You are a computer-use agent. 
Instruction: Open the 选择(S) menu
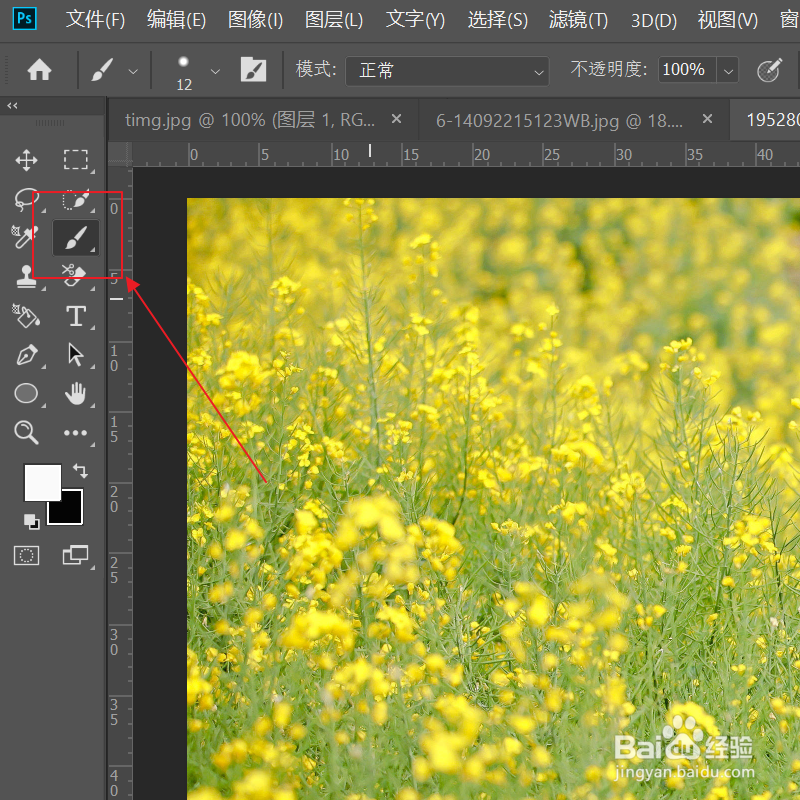tap(497, 20)
